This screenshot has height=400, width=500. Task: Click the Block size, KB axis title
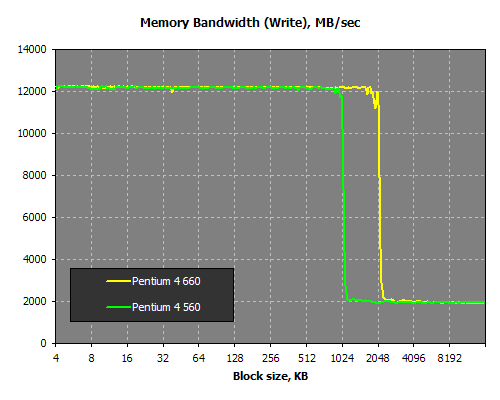pos(270,376)
